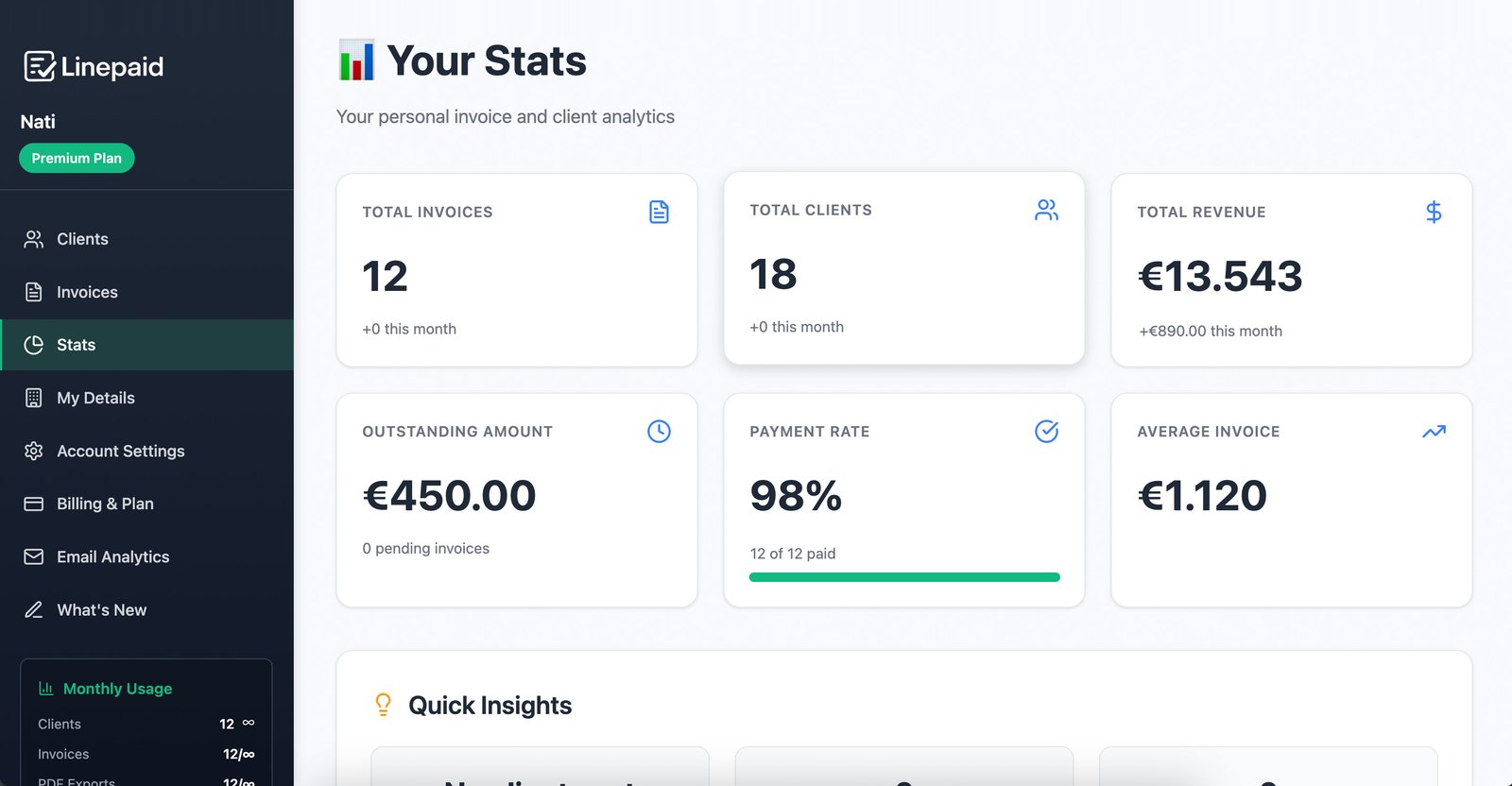1512x786 pixels.
Task: Click the Linepaid logo icon
Action: click(x=39, y=66)
